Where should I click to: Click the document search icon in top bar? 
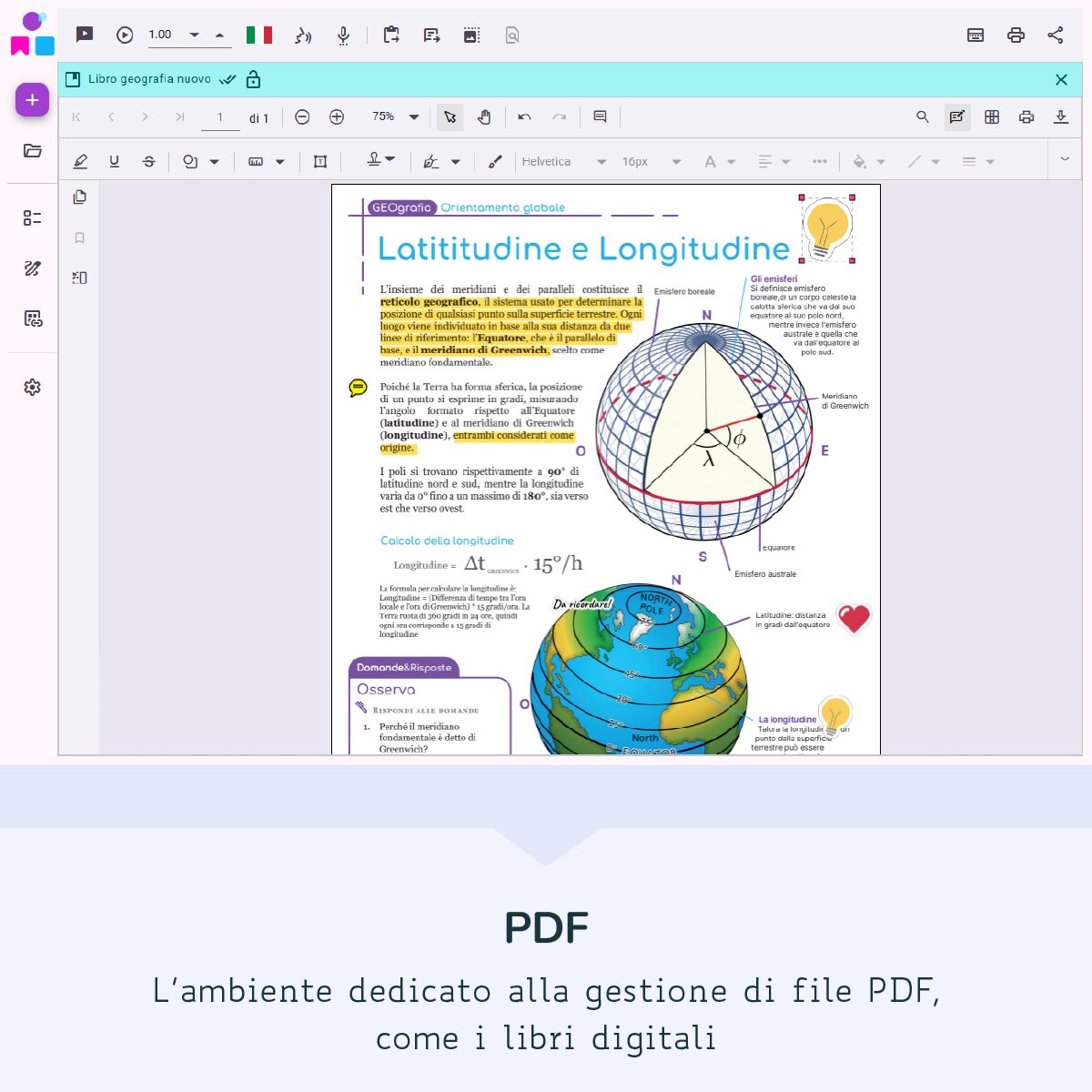coord(512,35)
